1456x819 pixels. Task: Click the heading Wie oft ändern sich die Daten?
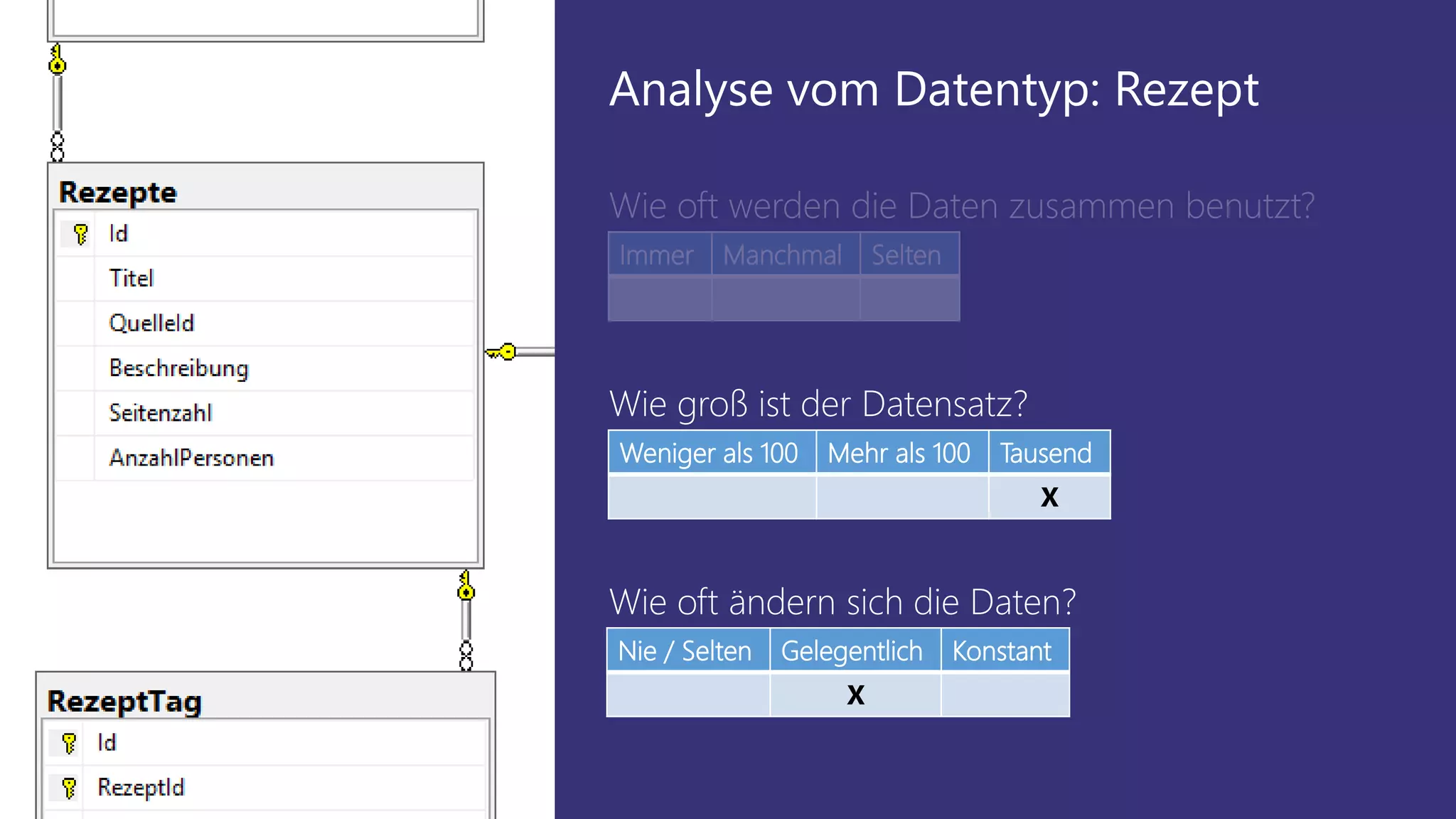[x=842, y=602]
